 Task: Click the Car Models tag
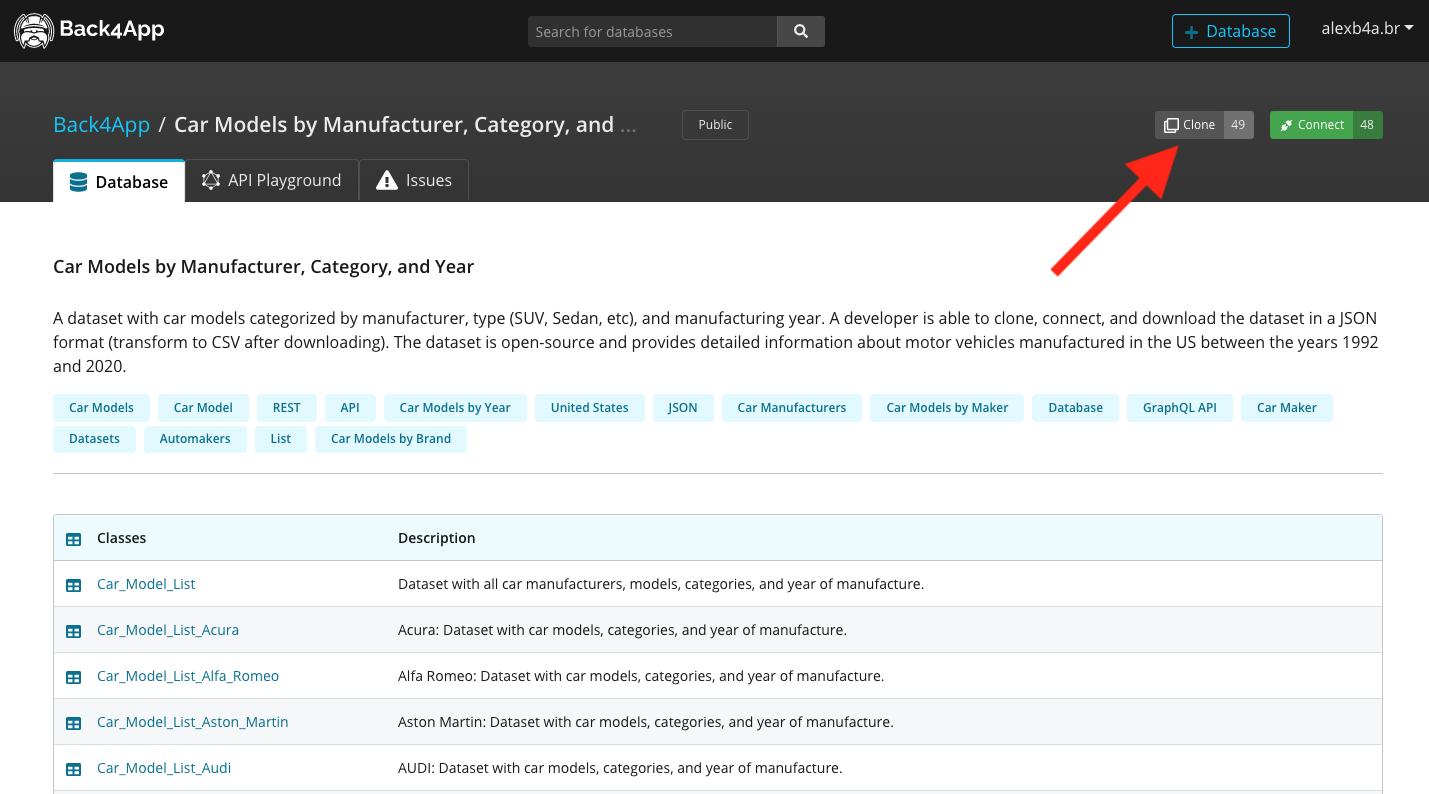coord(101,408)
